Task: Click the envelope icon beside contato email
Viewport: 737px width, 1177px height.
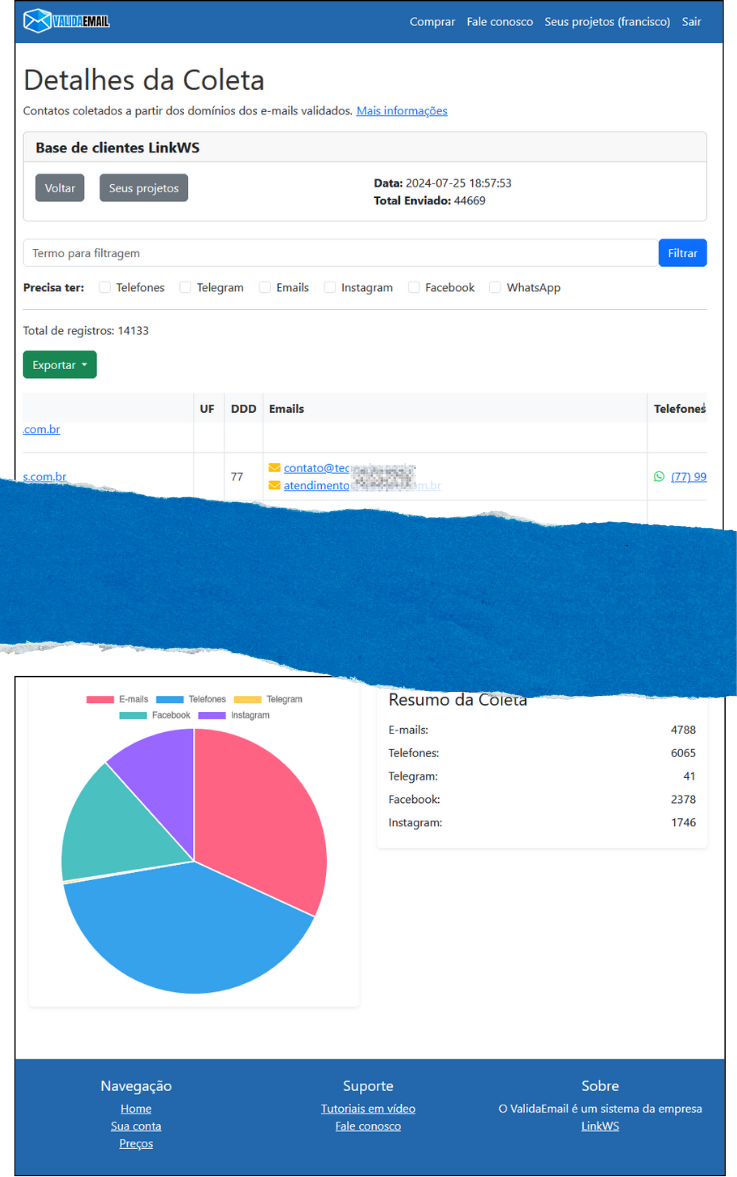Action: [x=274, y=468]
